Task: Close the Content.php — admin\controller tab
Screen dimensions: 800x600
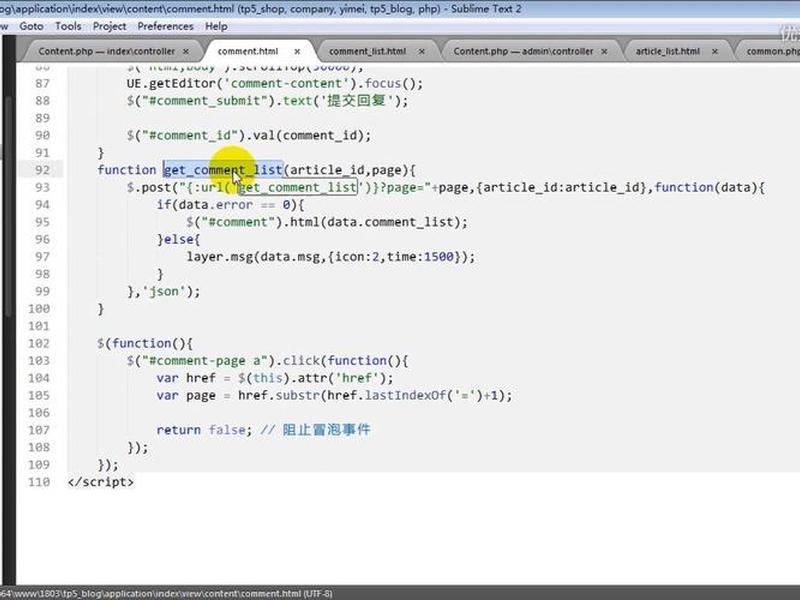Action: tap(604, 52)
